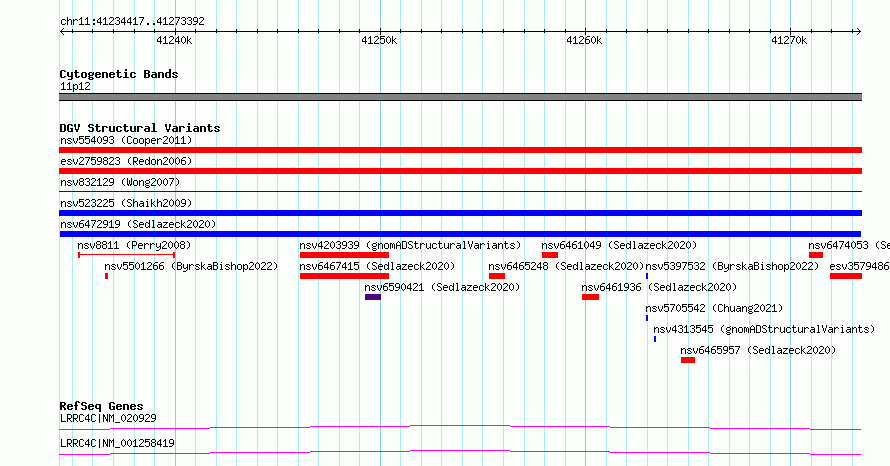Click nsv6467415 (Sedlazeck2020) label
Screen dimensions: 890x466
coord(377,266)
